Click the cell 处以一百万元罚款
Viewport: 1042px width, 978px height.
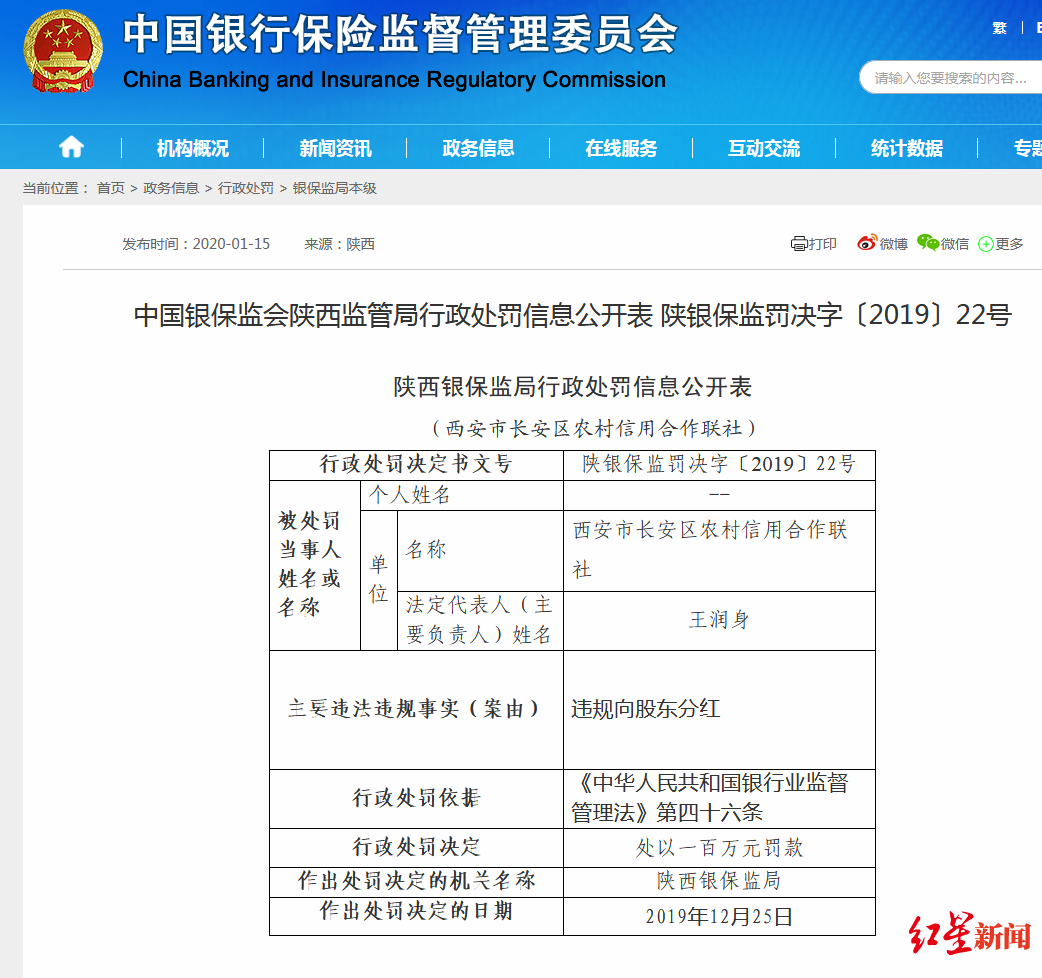tap(719, 848)
